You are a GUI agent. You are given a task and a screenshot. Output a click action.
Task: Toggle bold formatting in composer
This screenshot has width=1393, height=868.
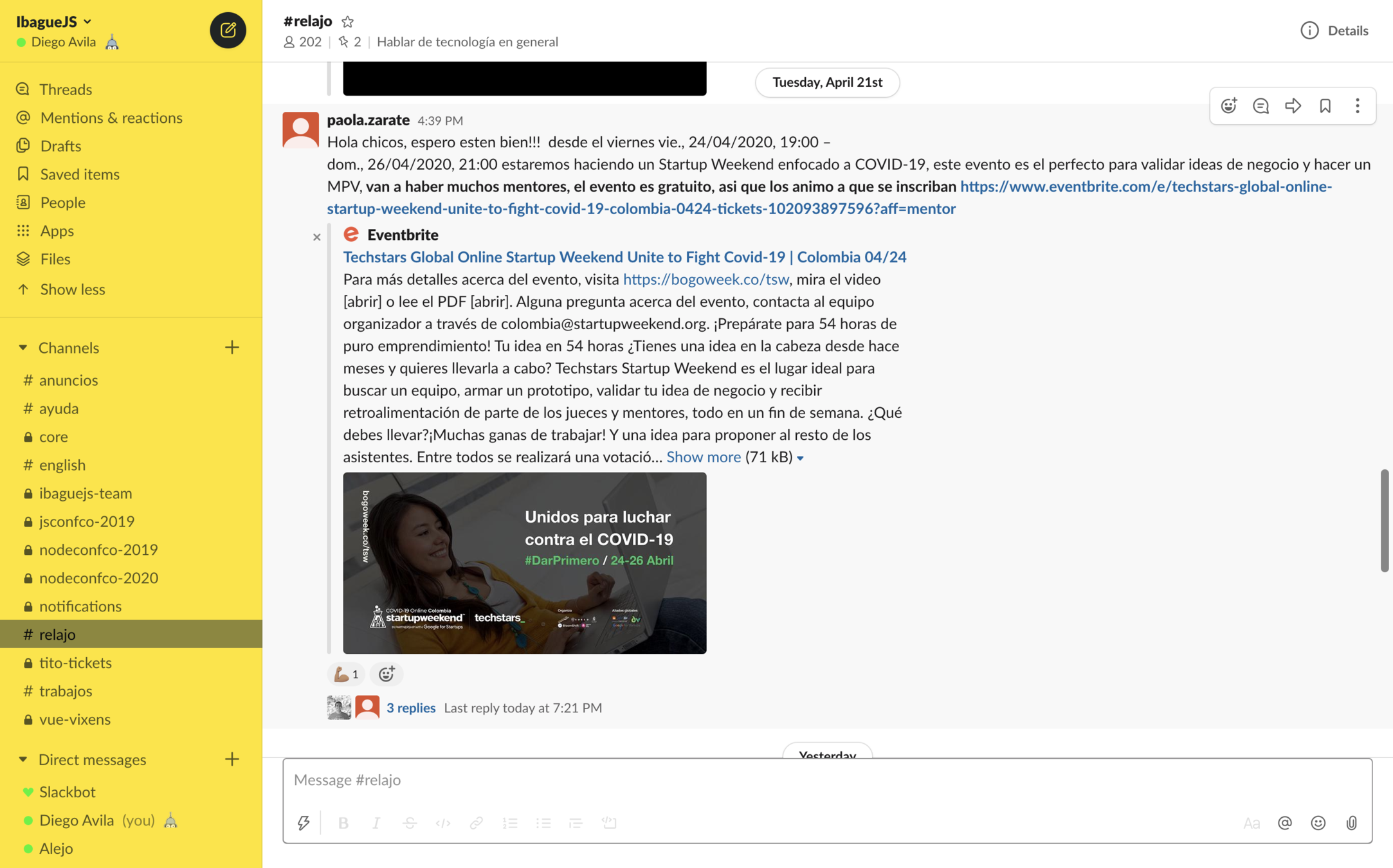(343, 823)
